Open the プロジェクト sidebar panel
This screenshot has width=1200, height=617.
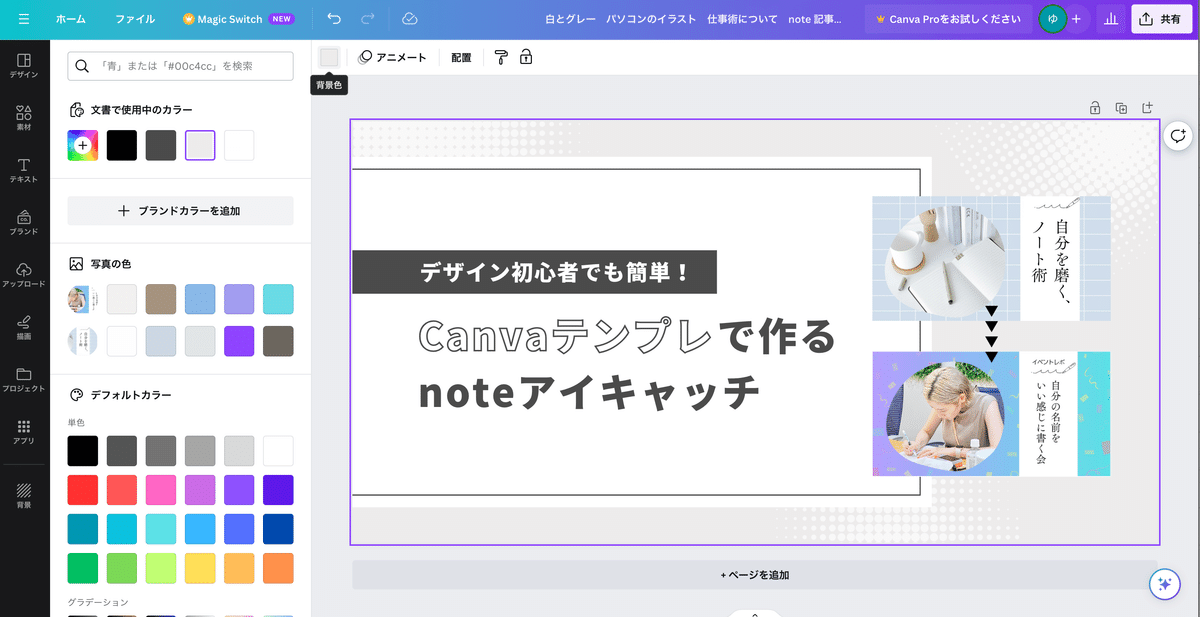pyautogui.click(x=24, y=379)
